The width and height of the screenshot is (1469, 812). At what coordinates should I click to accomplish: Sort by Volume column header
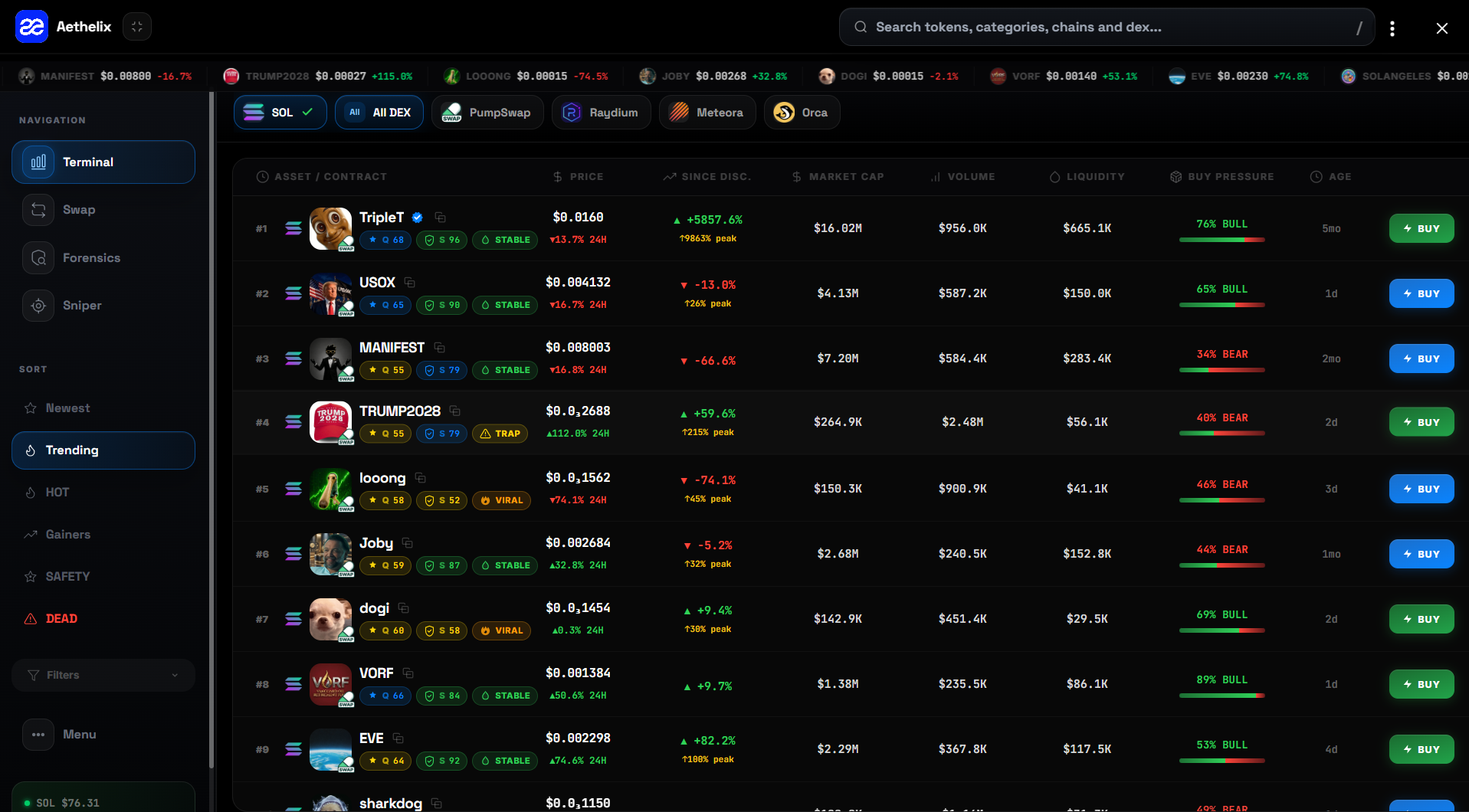pos(963,177)
